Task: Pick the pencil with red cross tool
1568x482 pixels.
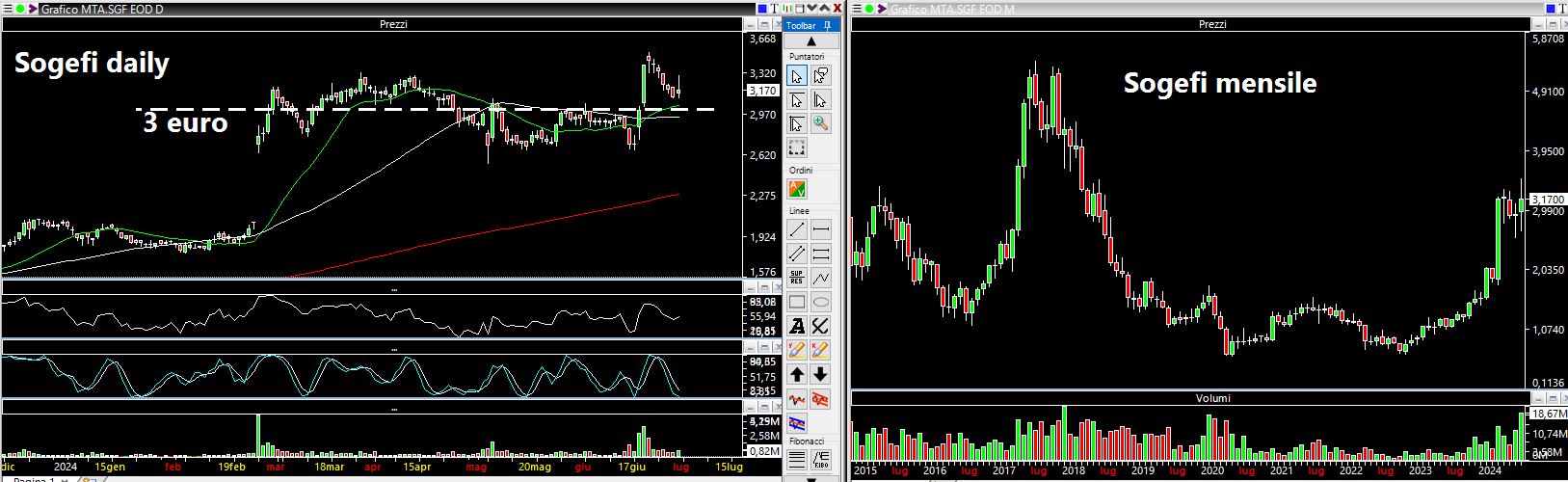Action: point(821,350)
